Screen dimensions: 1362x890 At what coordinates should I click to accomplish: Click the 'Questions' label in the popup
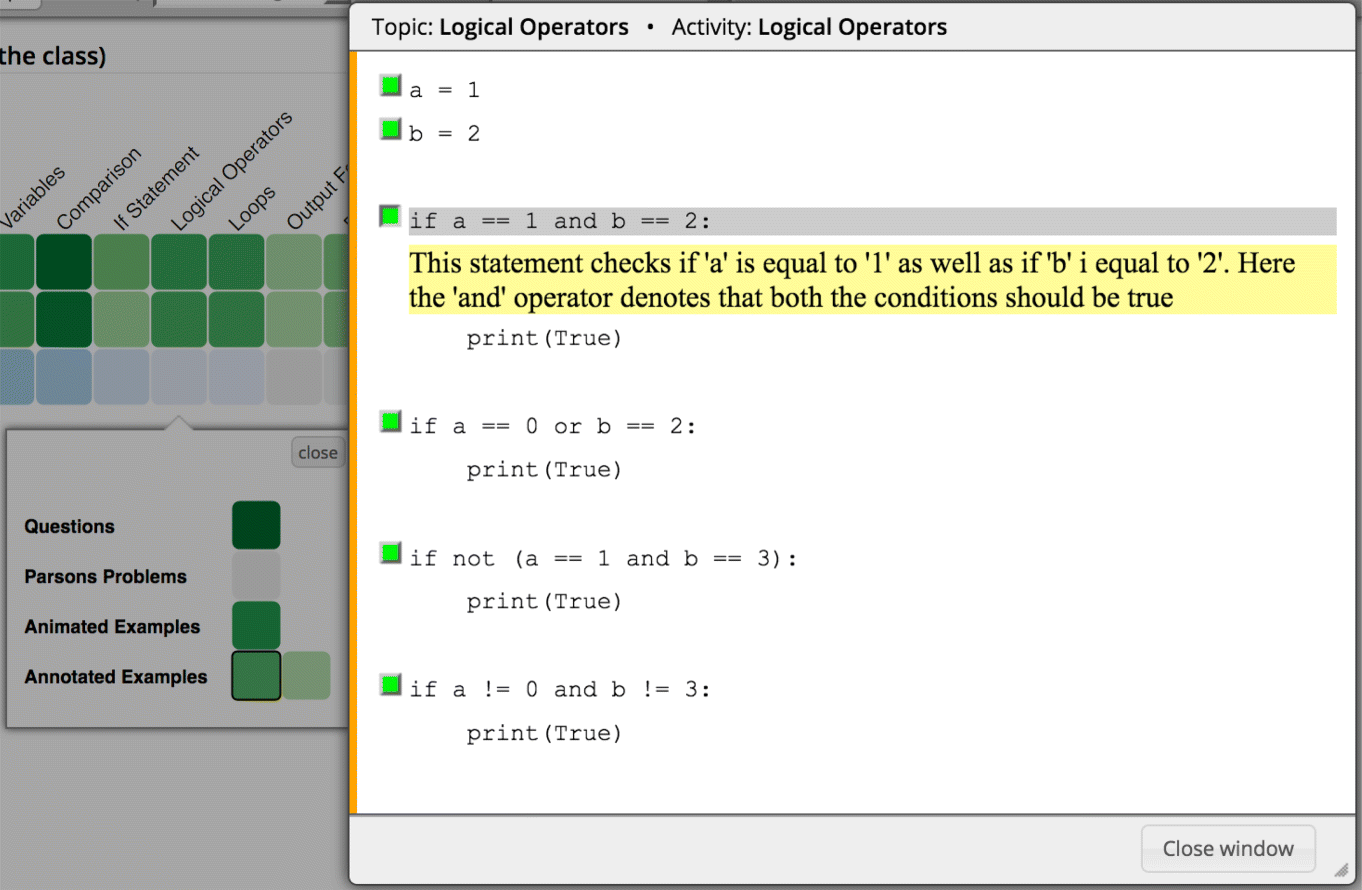(x=69, y=527)
